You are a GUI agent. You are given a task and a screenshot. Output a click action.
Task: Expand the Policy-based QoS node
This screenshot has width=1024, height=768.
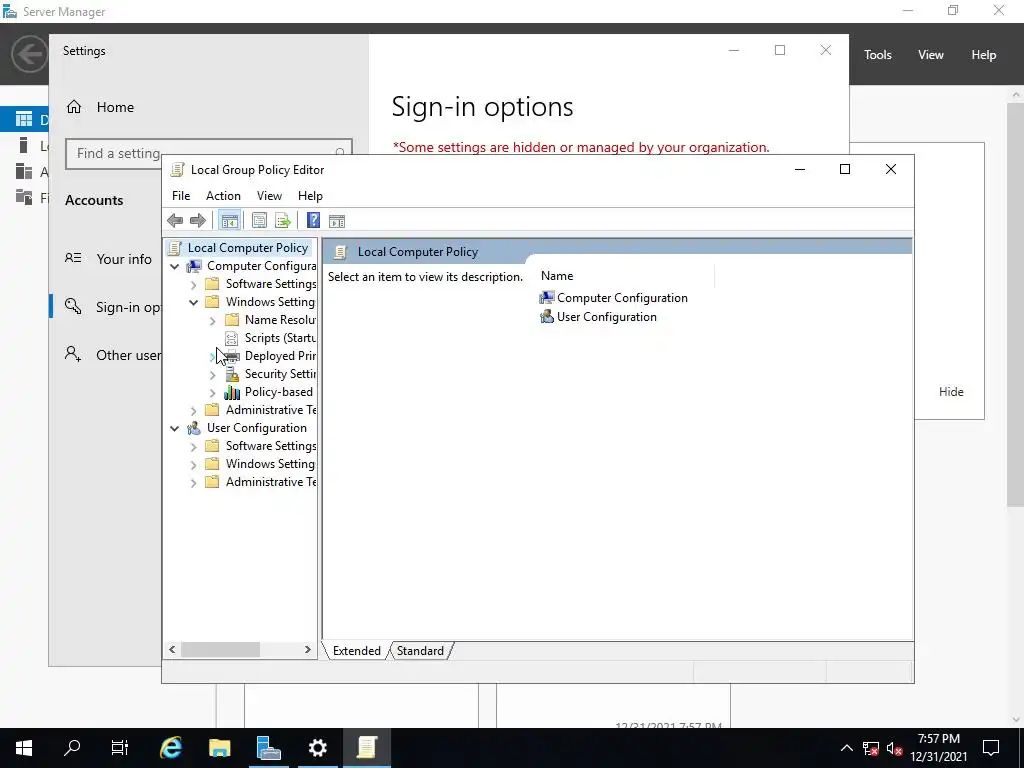click(x=212, y=392)
